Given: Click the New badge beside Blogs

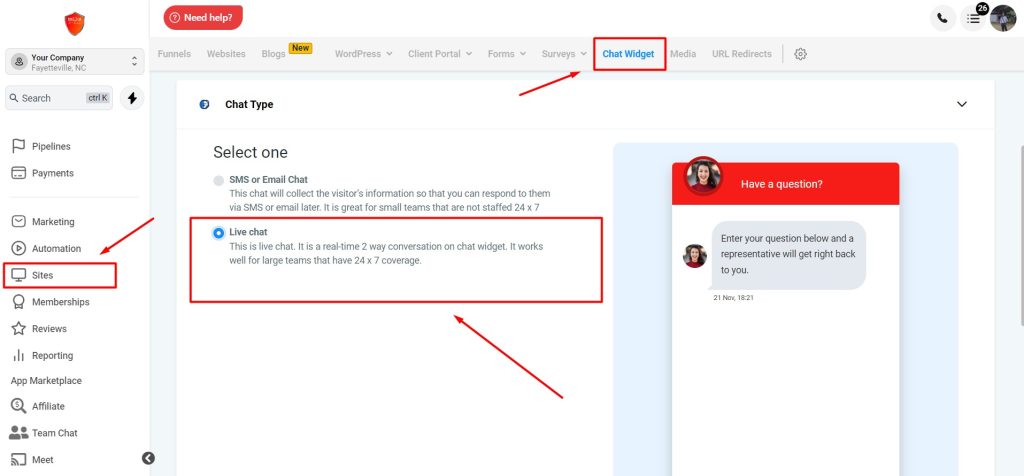Looking at the screenshot, I should [x=300, y=48].
